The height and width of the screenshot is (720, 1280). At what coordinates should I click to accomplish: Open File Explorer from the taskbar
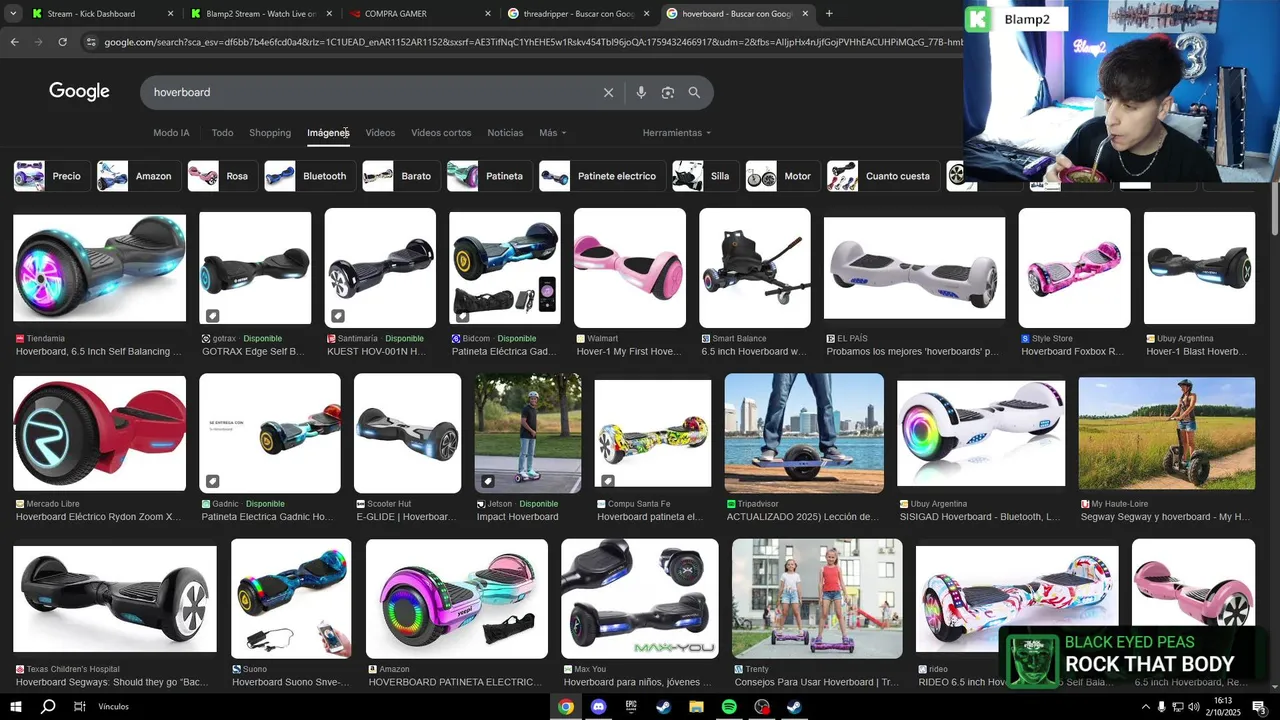696,706
